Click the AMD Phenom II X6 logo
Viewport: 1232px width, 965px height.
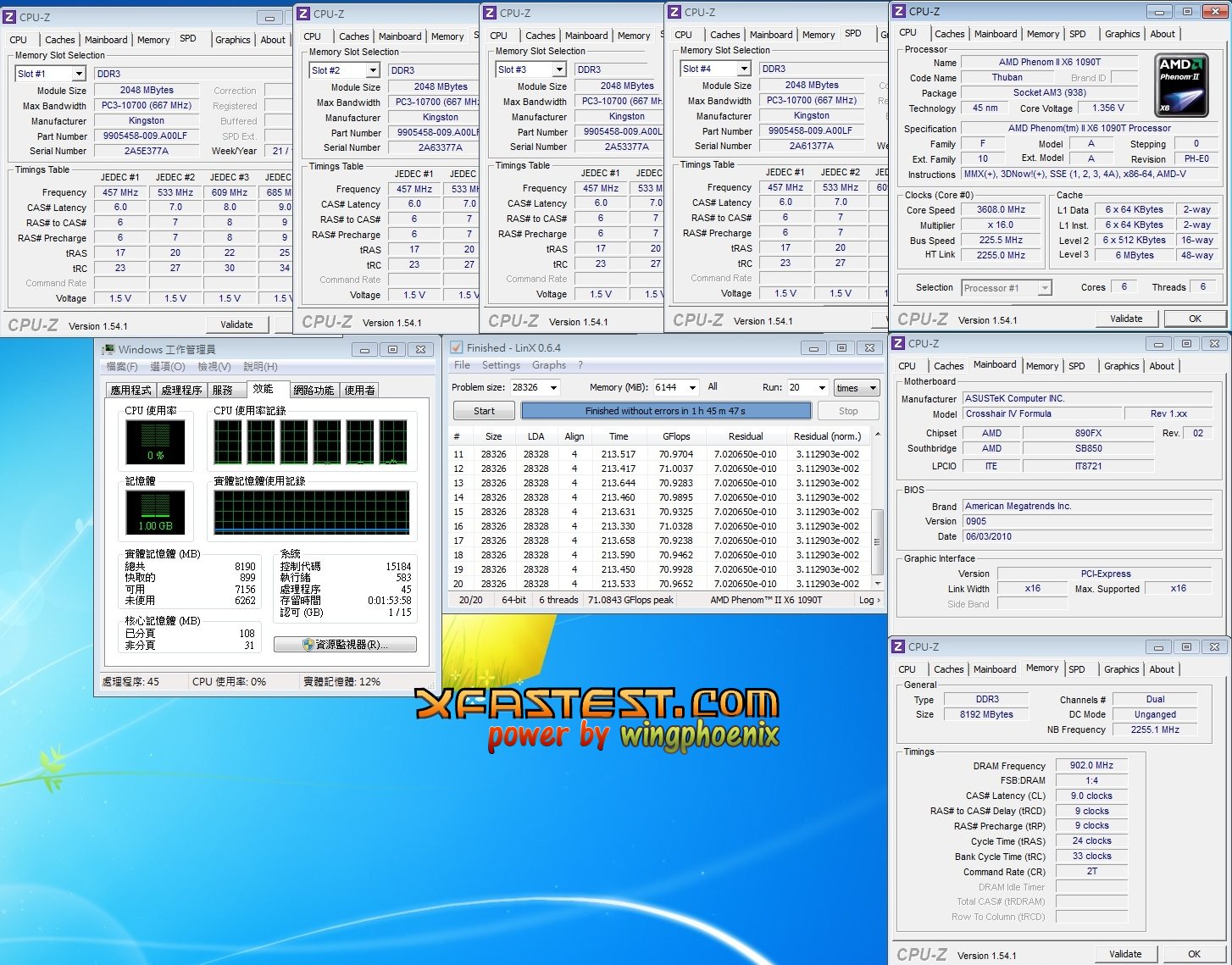point(1183,85)
